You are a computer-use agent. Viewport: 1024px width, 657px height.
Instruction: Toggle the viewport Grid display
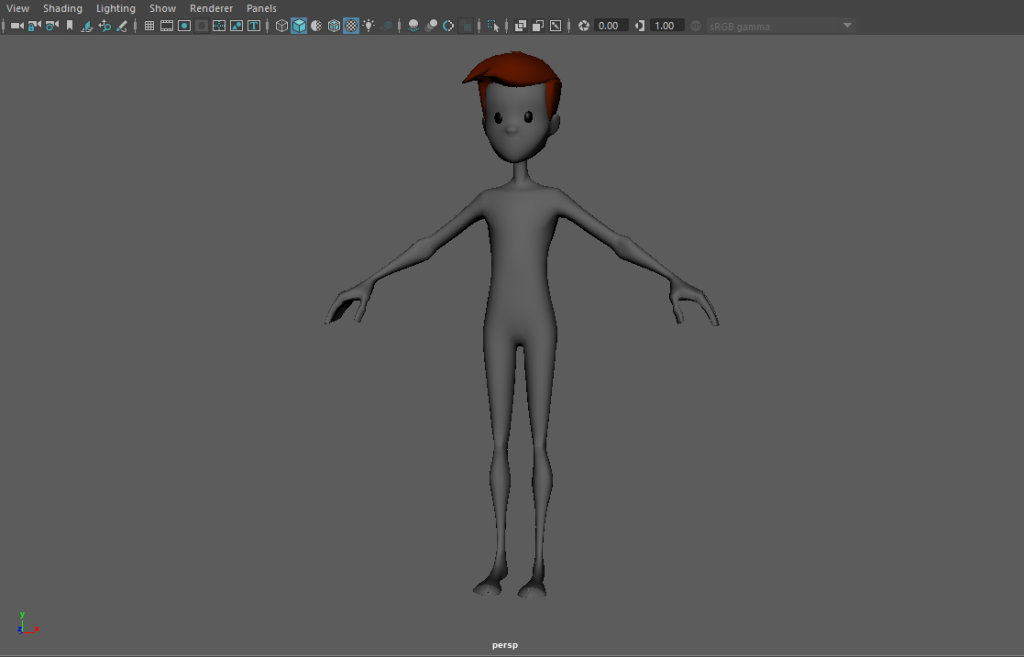tap(149, 26)
